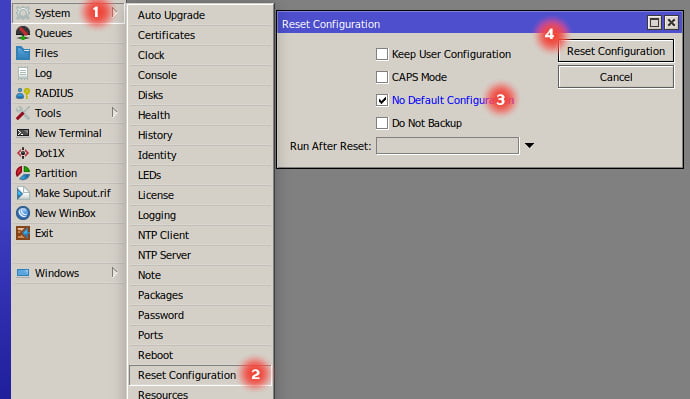
Task: Expand the Tools submenu arrow
Action: coord(114,113)
